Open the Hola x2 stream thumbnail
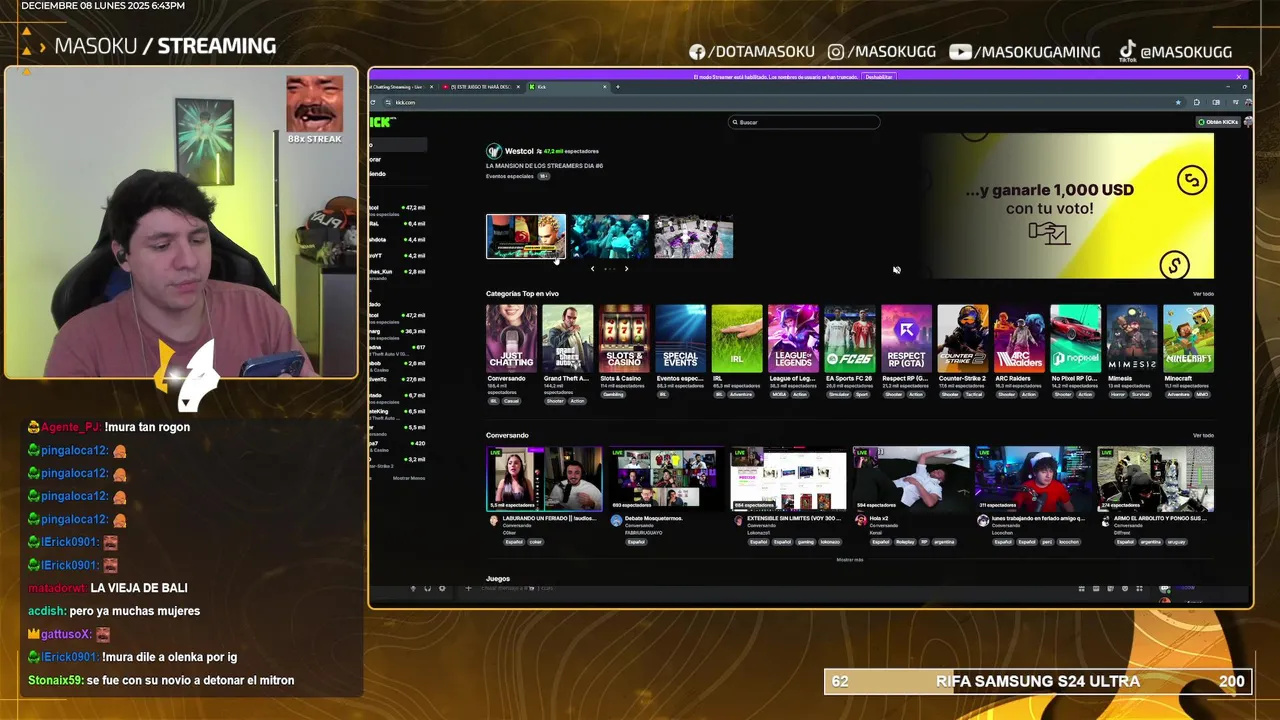 click(x=911, y=479)
